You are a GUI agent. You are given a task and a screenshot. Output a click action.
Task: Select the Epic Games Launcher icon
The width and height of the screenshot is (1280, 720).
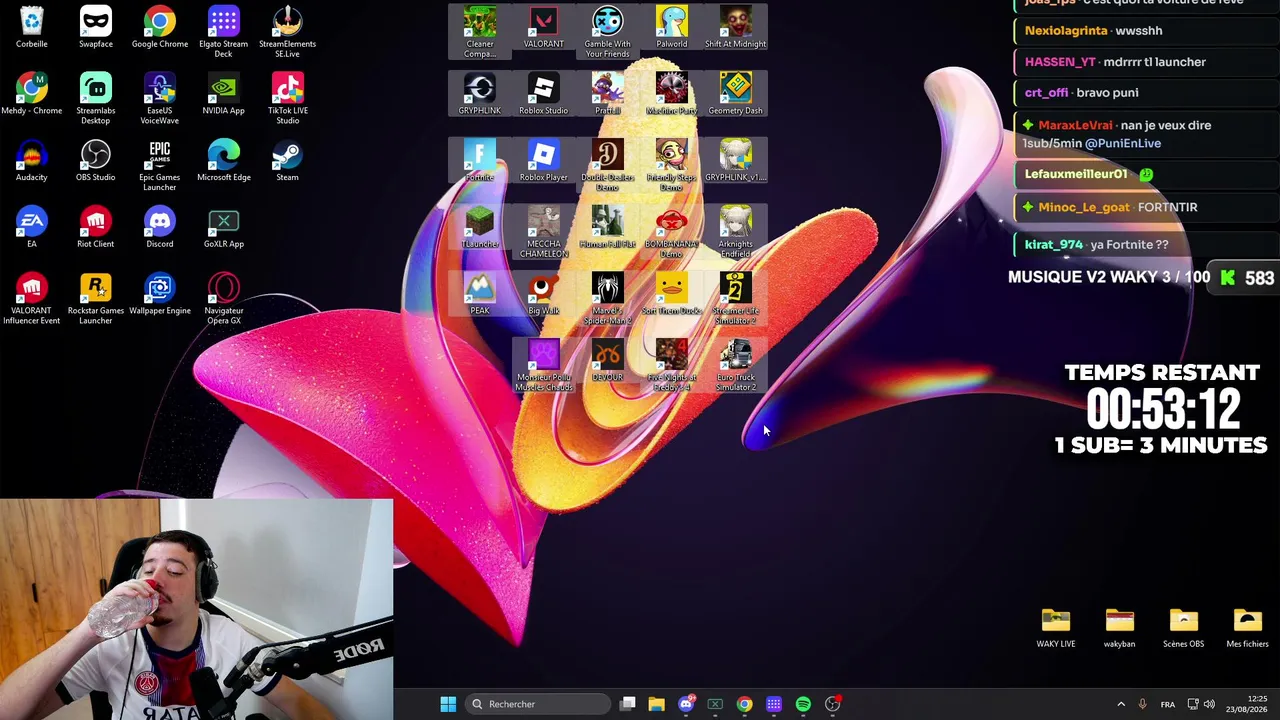[x=160, y=167]
